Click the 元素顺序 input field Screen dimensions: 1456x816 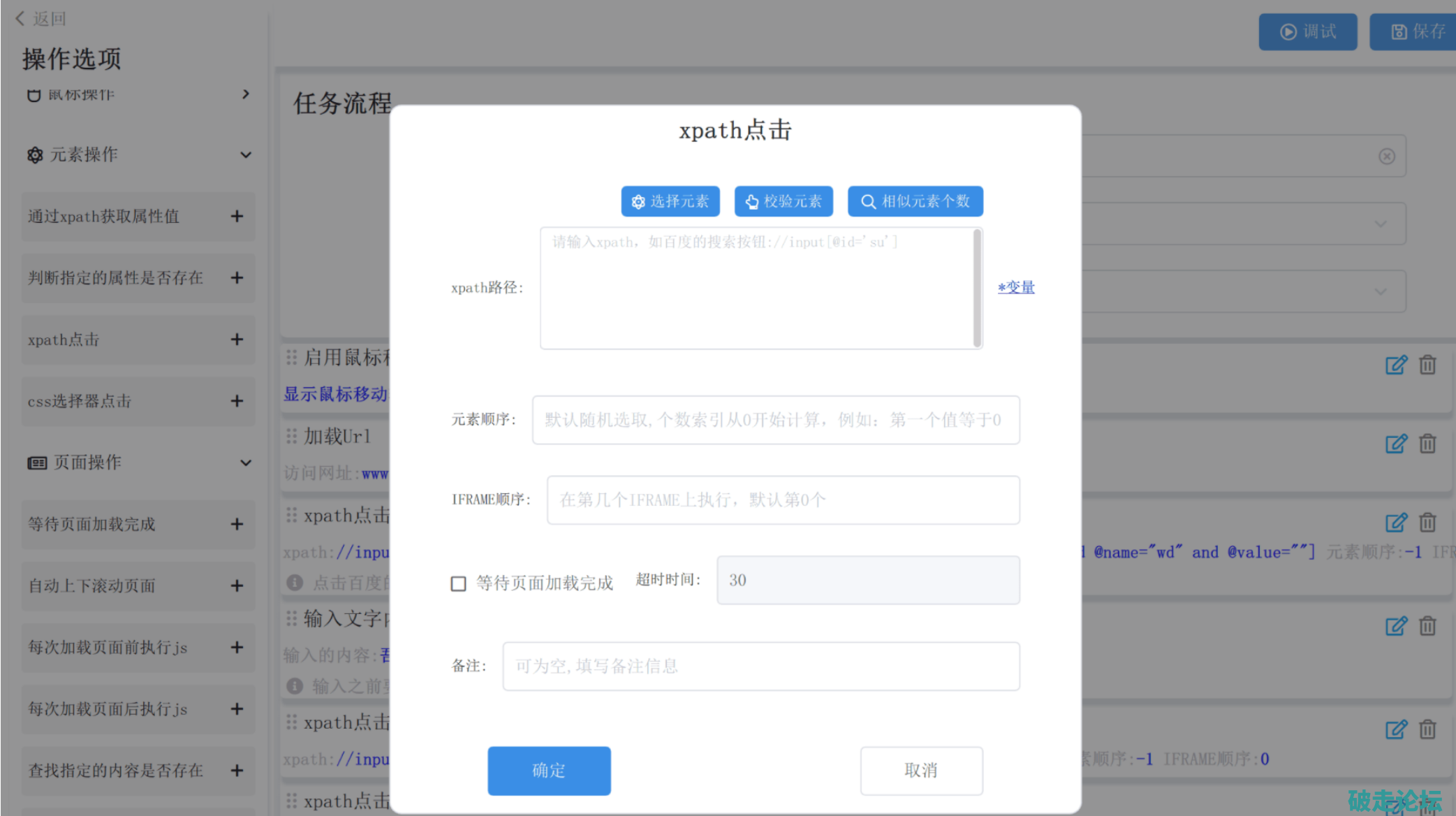(x=775, y=420)
